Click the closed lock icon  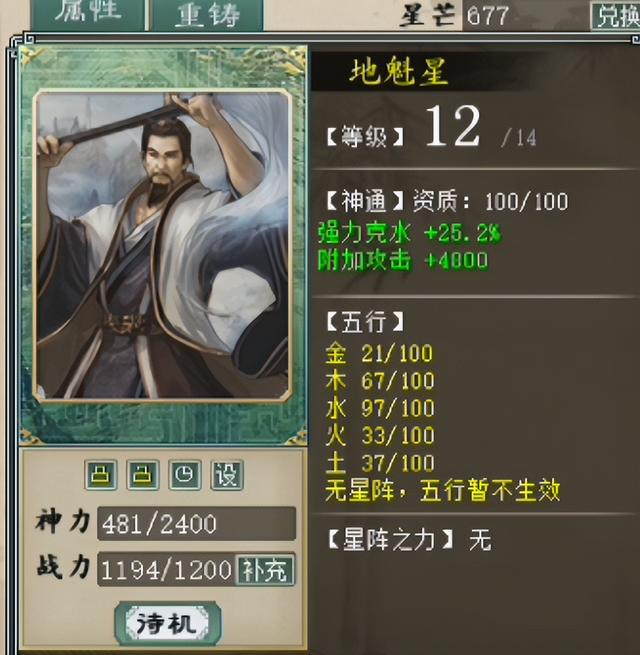(x=101, y=475)
